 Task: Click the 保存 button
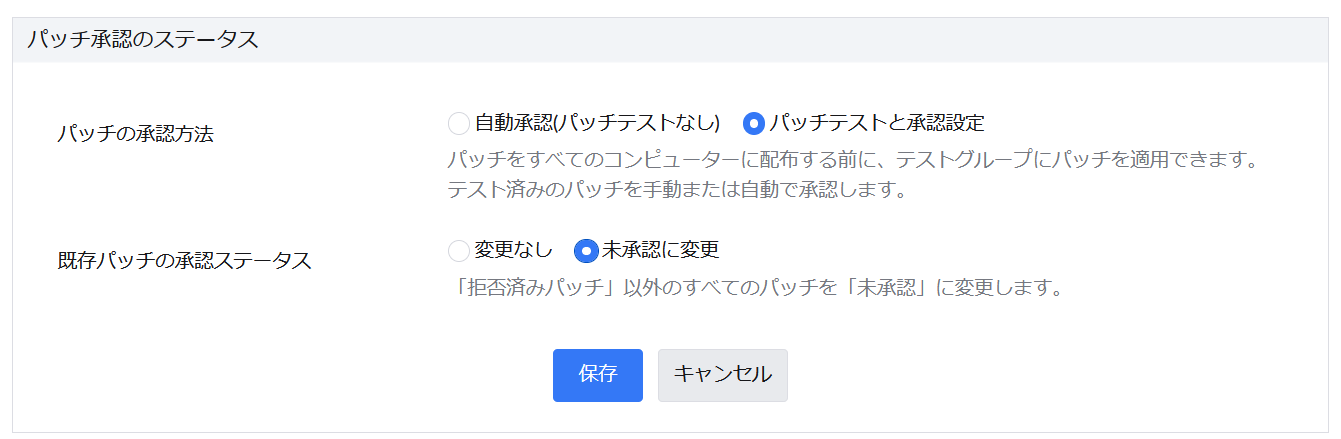597,375
